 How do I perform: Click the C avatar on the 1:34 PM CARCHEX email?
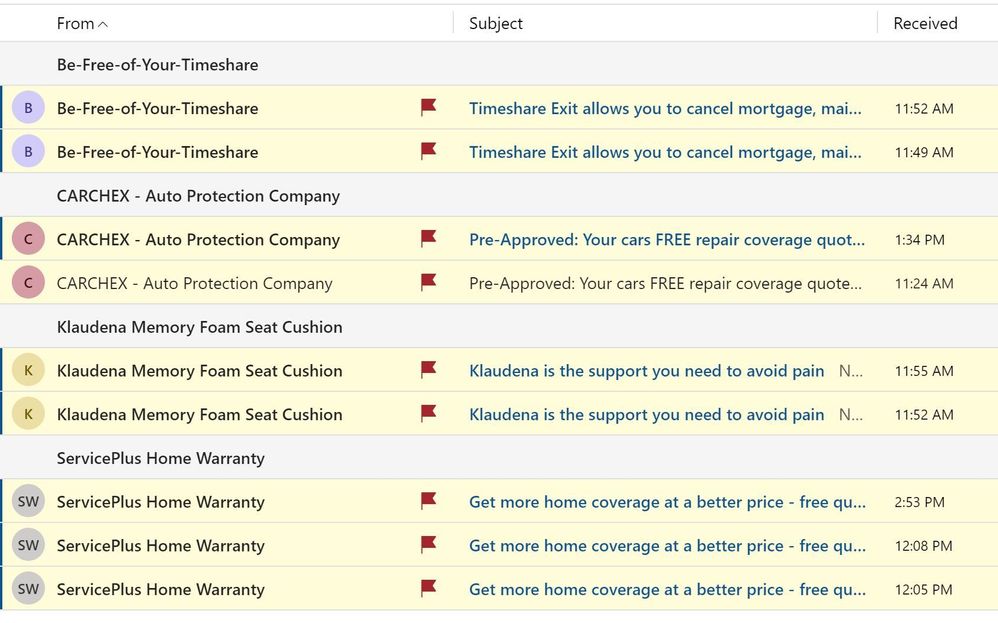(x=28, y=239)
